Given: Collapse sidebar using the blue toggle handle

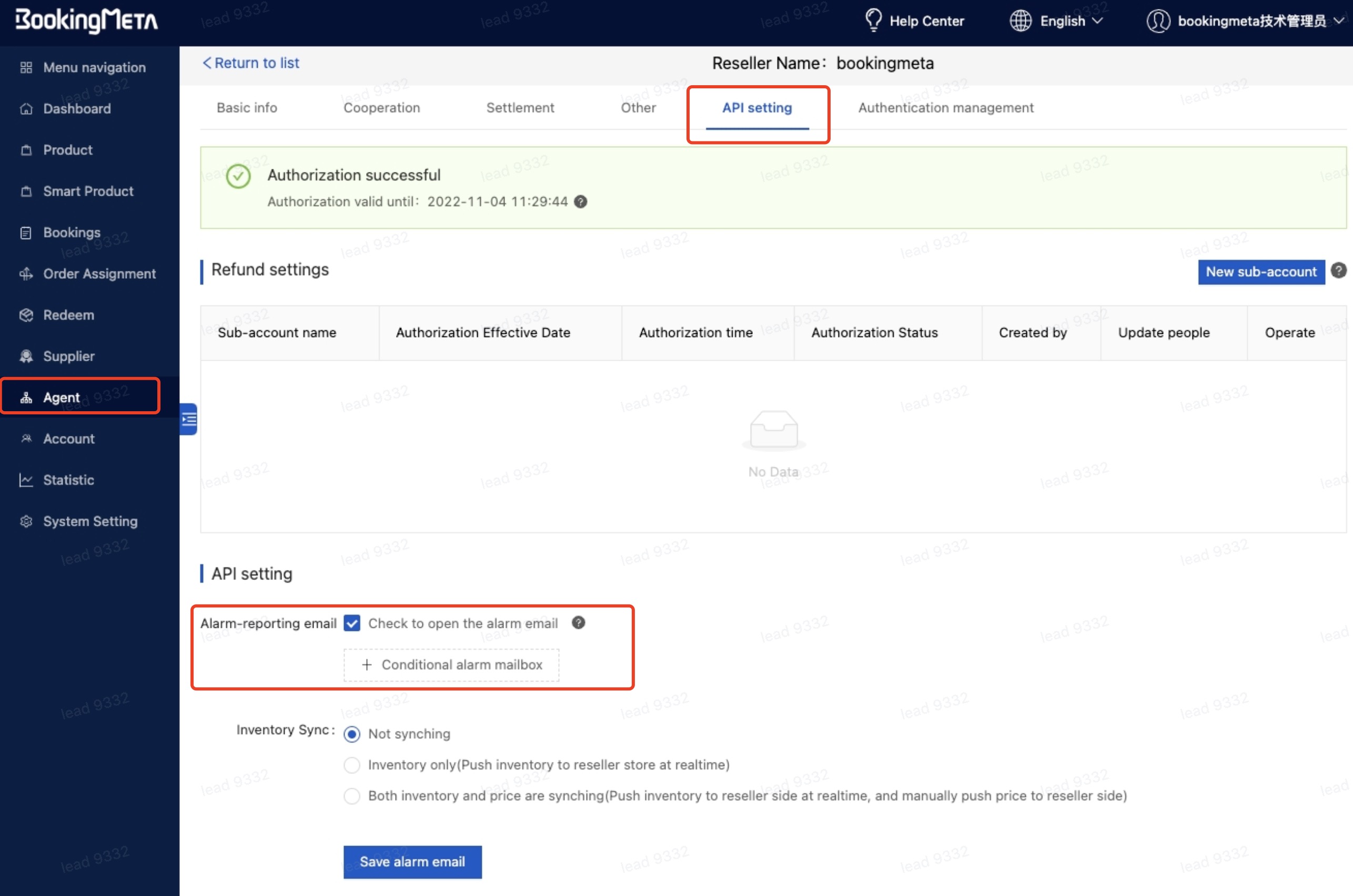Looking at the screenshot, I should tap(189, 420).
